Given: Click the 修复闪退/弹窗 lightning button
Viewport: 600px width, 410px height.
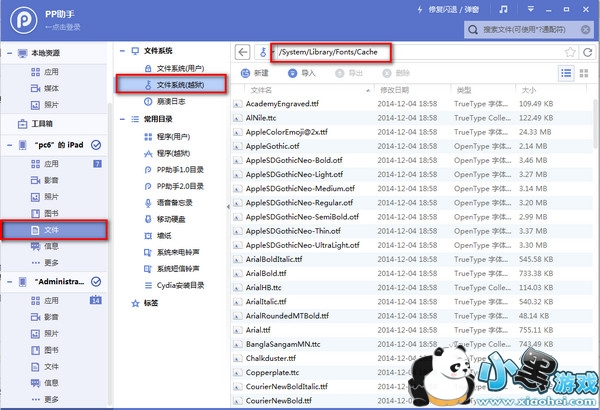Looking at the screenshot, I should 448,10.
